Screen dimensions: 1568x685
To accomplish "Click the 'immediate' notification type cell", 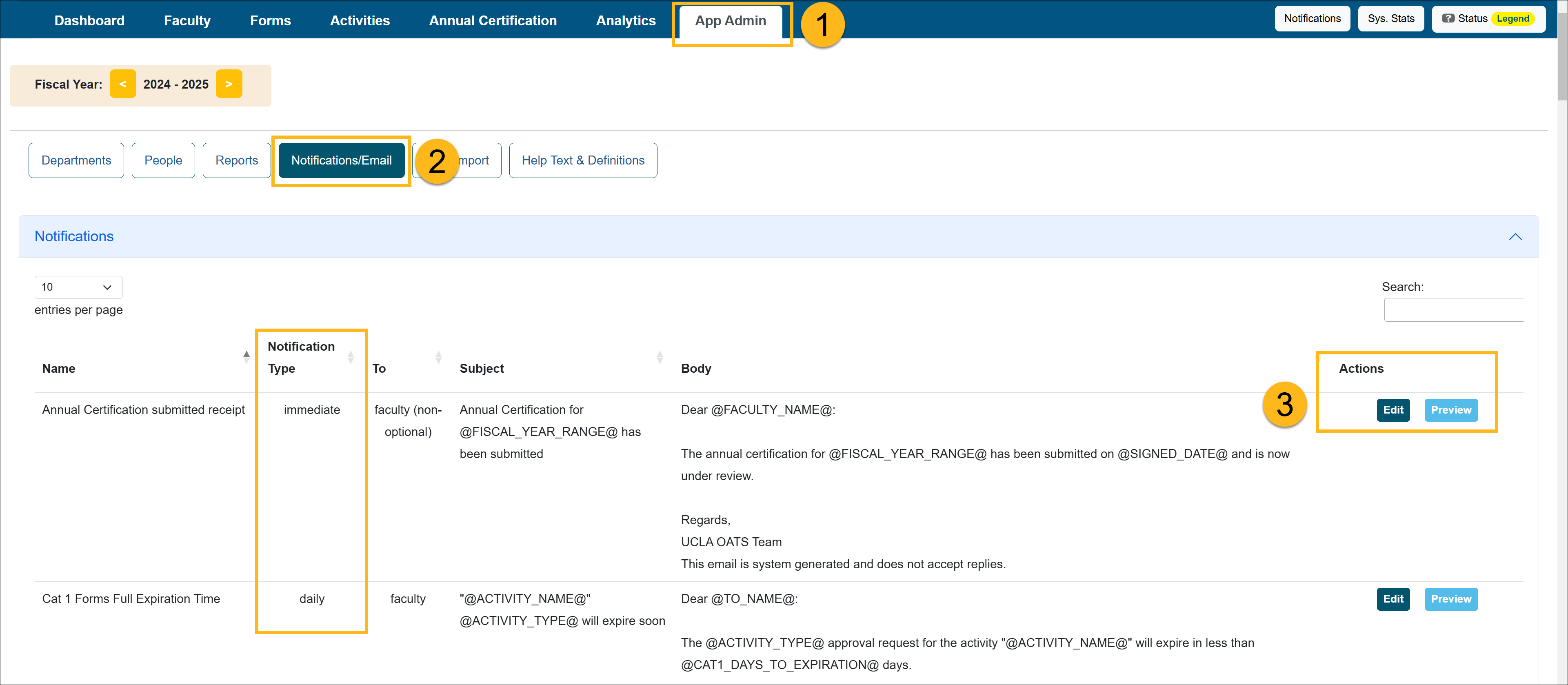I will 312,410.
